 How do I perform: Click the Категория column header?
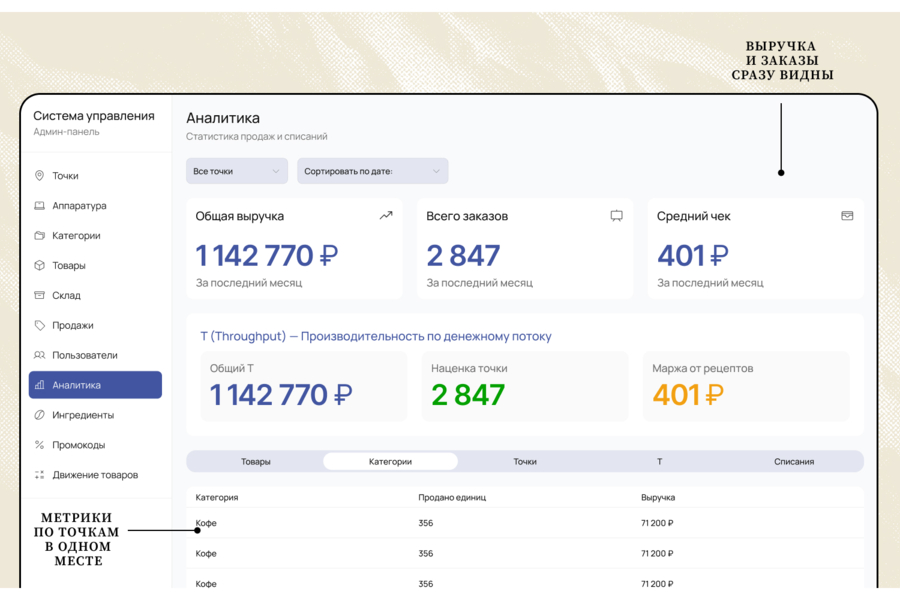tap(217, 497)
